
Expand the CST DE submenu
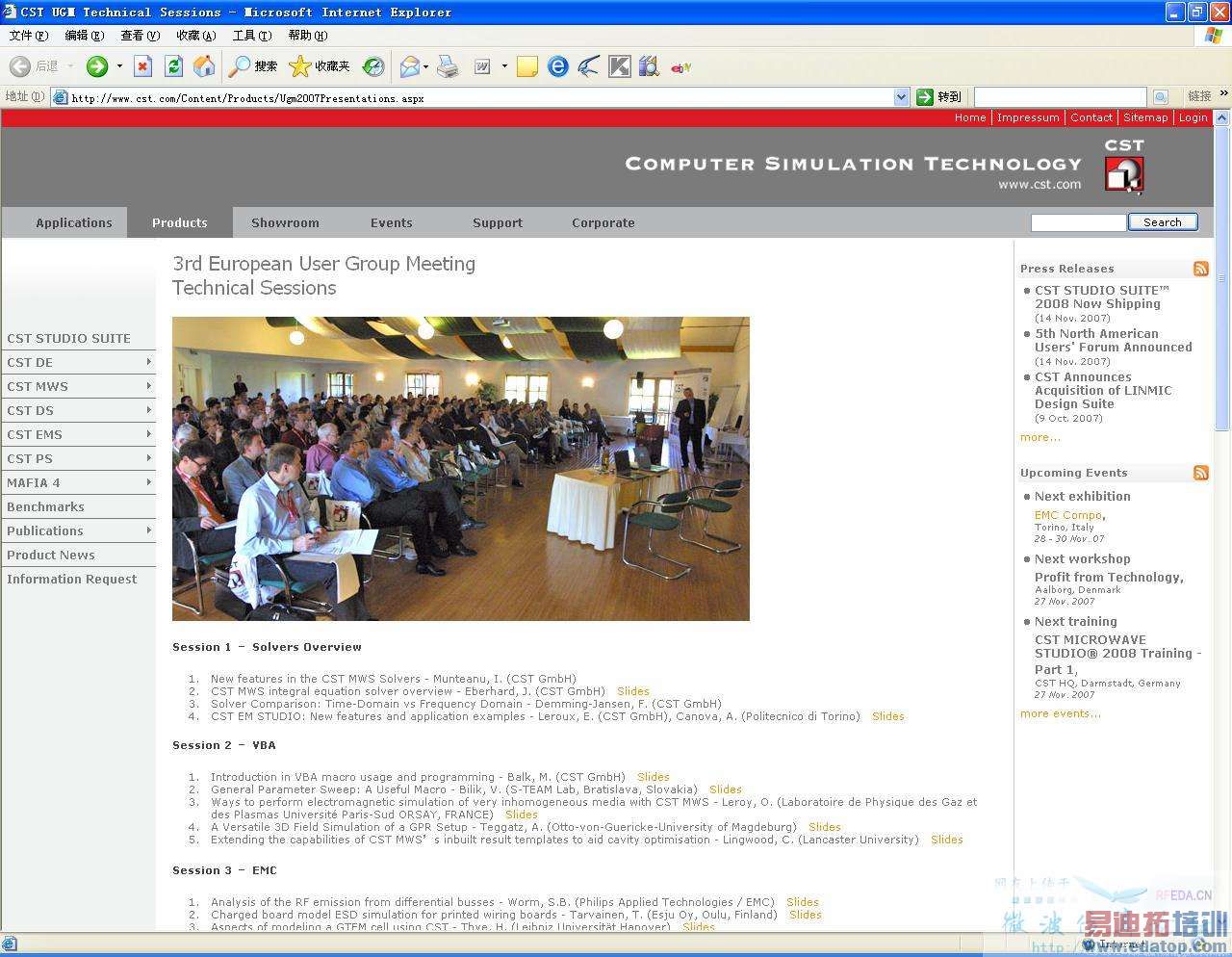[x=149, y=362]
